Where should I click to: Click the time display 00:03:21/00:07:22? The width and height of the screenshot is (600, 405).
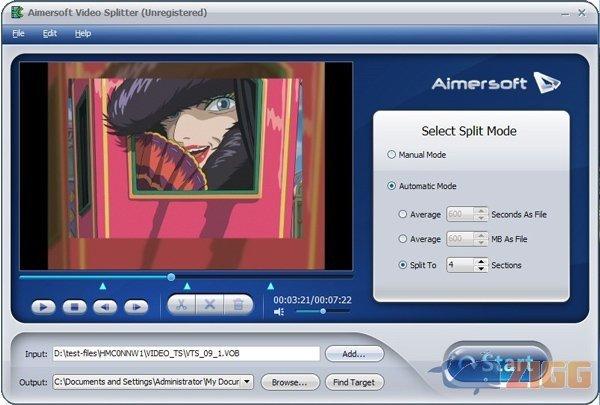click(312, 300)
